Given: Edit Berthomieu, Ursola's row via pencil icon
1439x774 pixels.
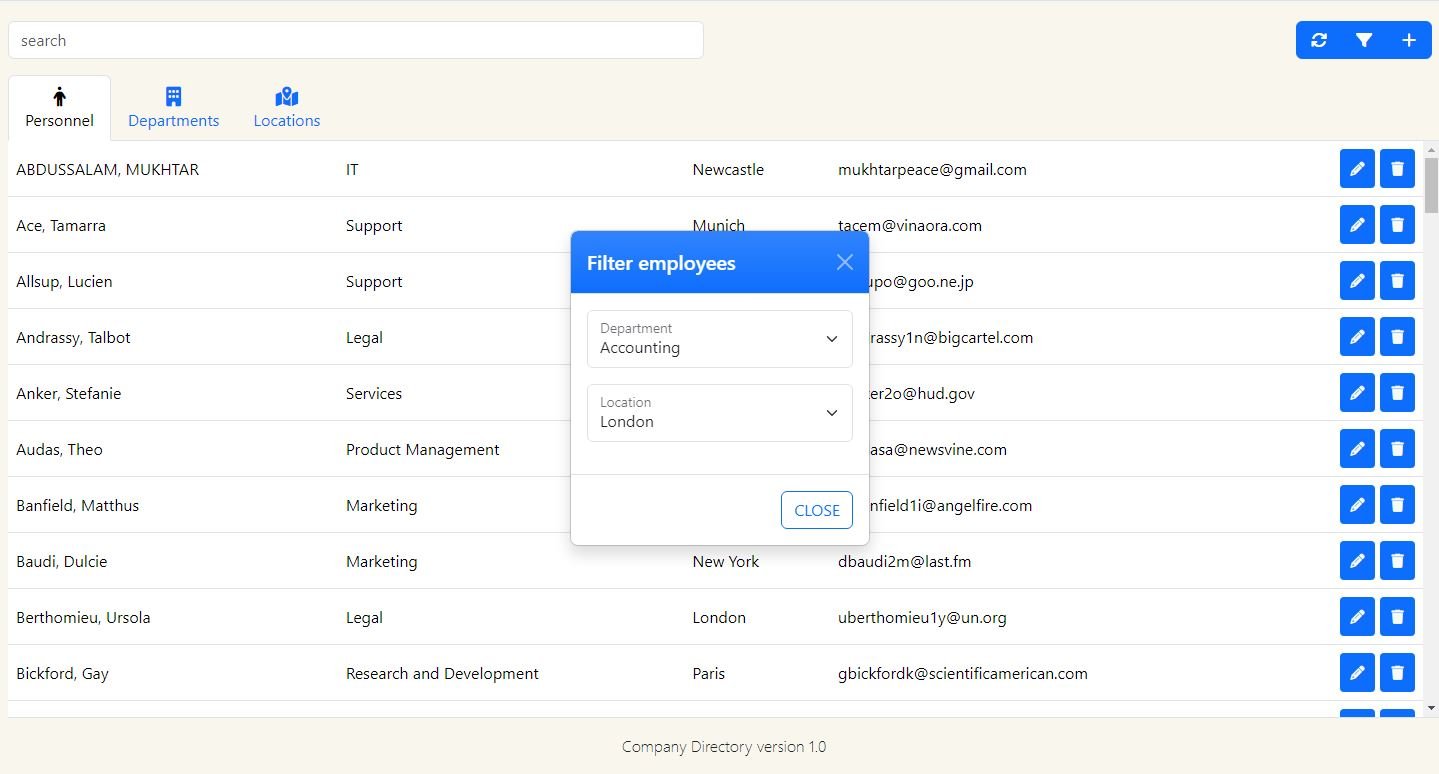Looking at the screenshot, I should click(1357, 617).
